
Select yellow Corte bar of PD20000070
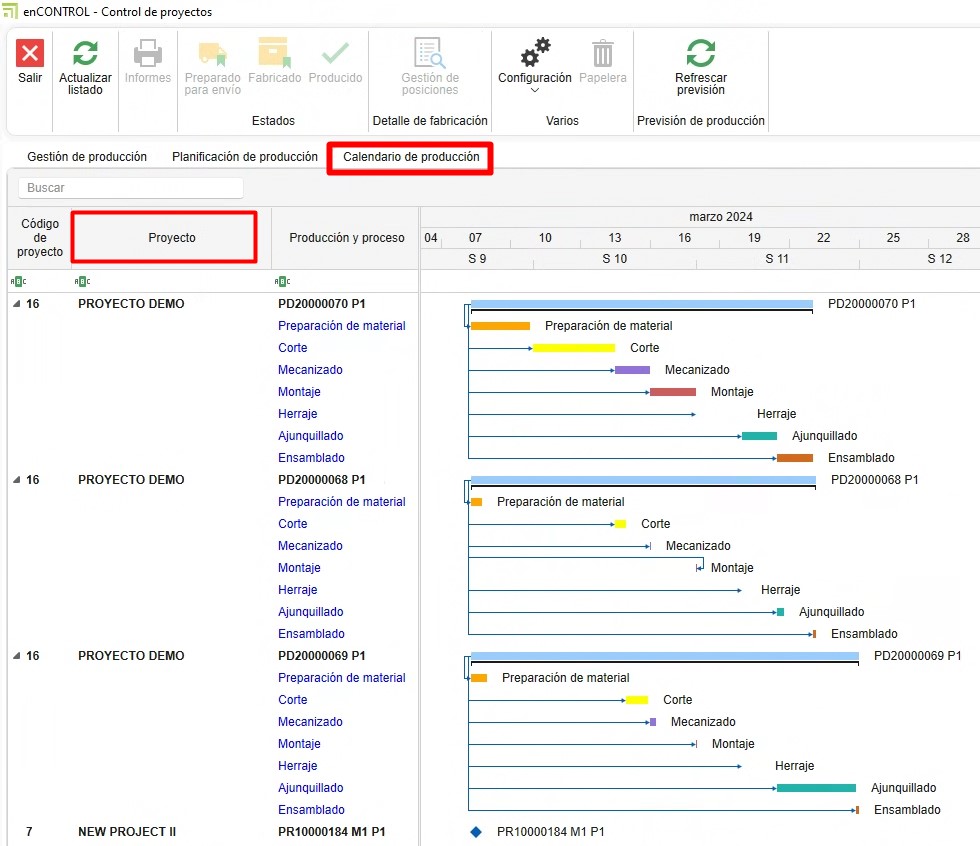(574, 348)
